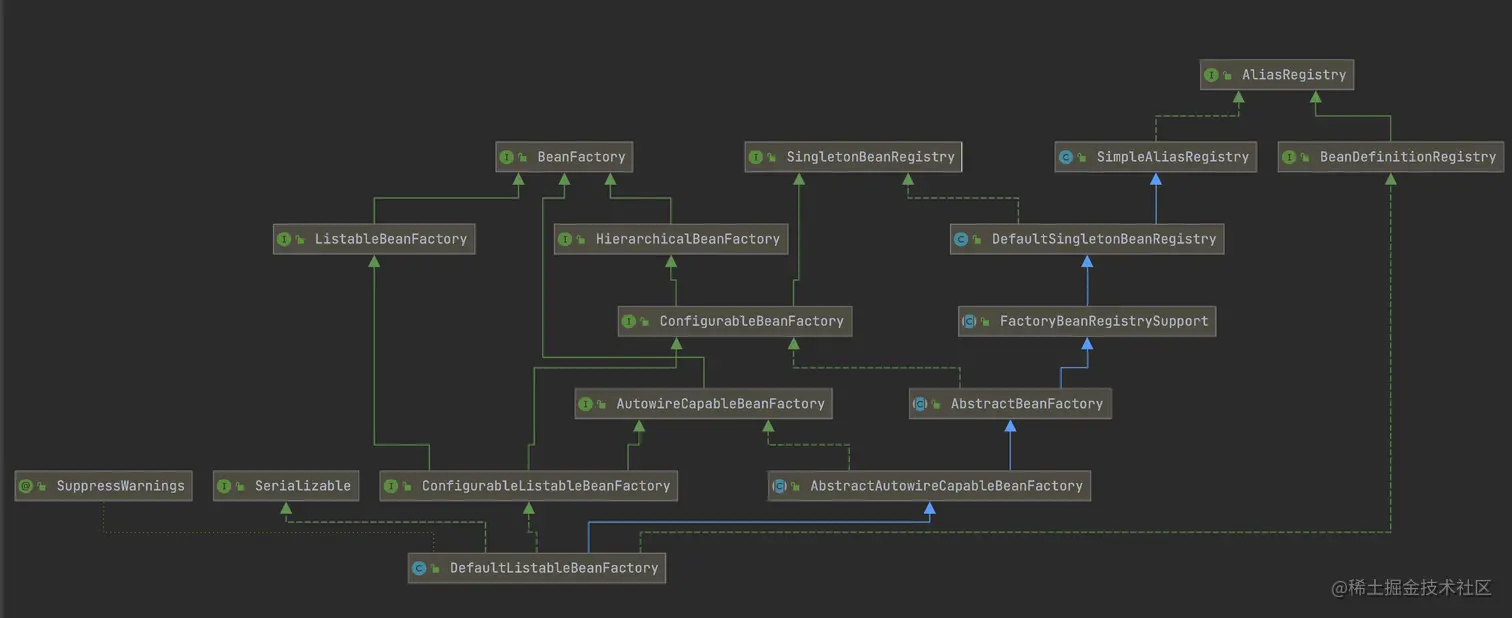Click the interface icon on the ListableBeanFactory node
This screenshot has height=618, width=1512.
(284, 239)
